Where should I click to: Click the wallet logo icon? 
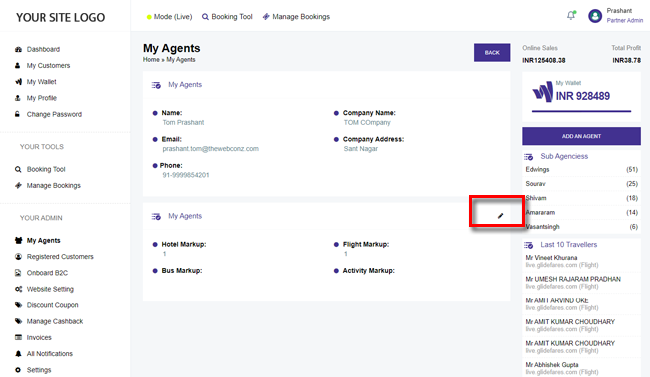[542, 92]
